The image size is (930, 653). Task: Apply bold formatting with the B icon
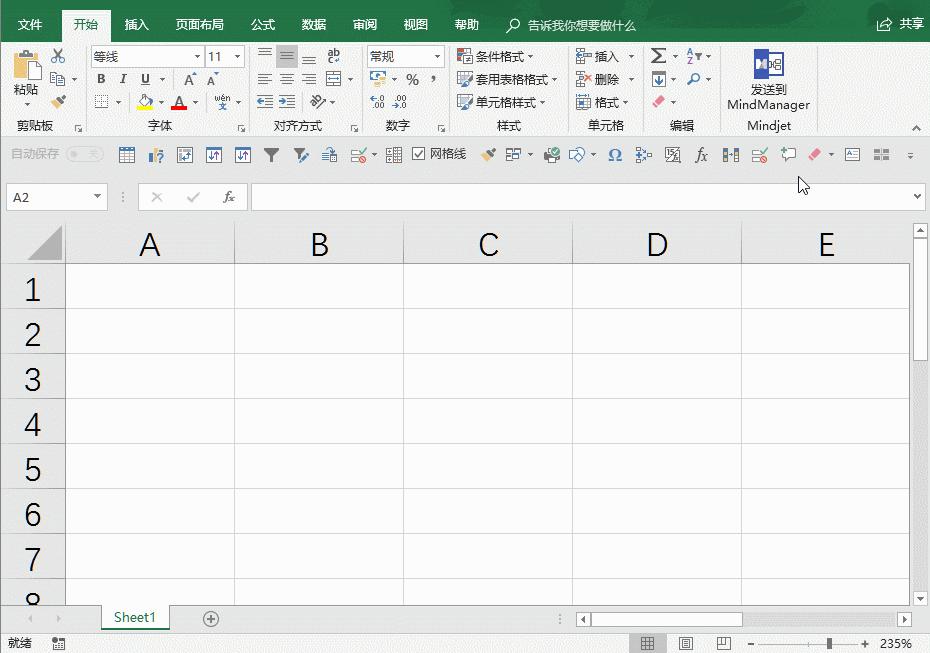101,78
